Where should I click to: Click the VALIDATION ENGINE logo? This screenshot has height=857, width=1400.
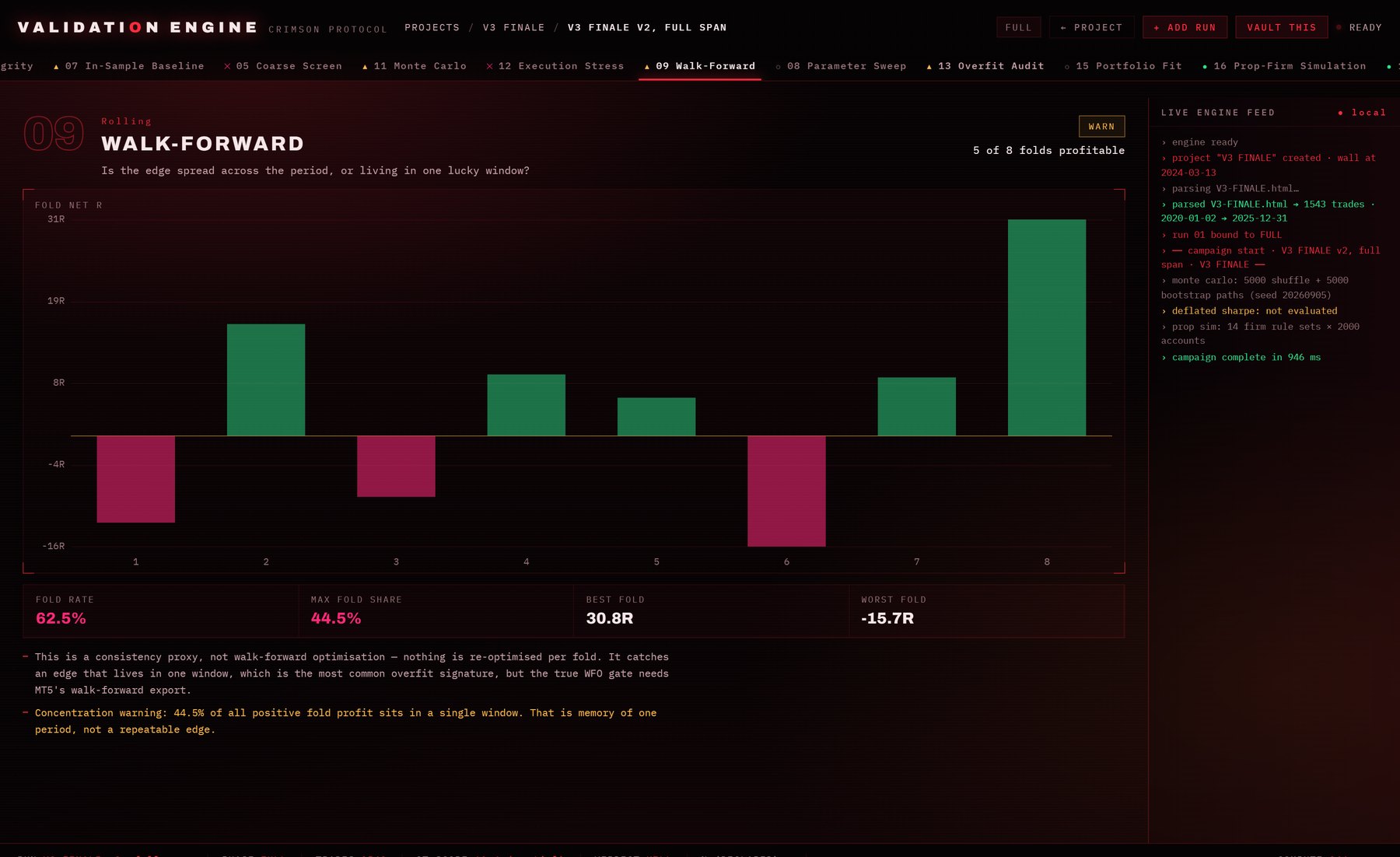click(x=138, y=27)
